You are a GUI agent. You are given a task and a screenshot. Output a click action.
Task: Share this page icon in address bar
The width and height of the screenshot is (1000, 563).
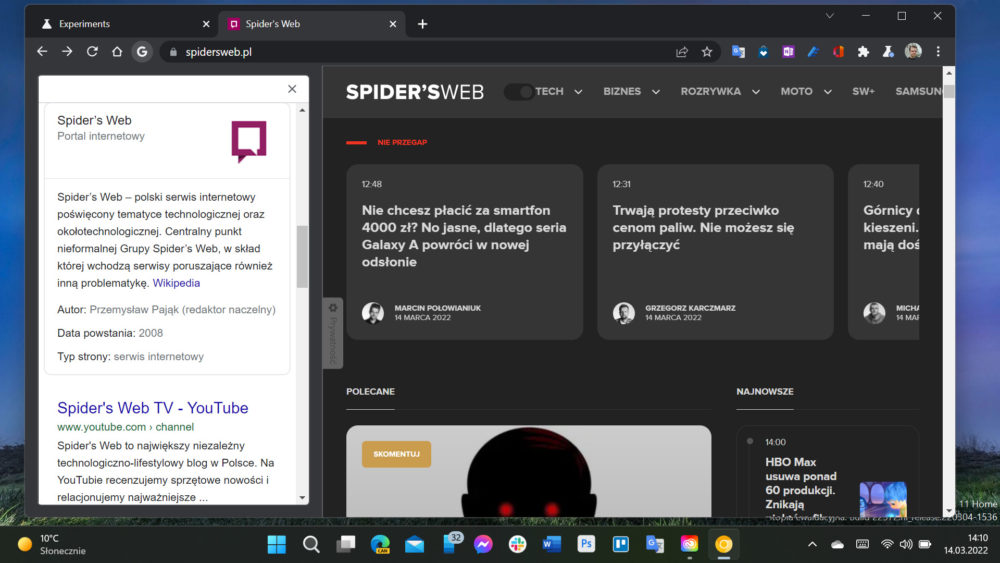(682, 52)
